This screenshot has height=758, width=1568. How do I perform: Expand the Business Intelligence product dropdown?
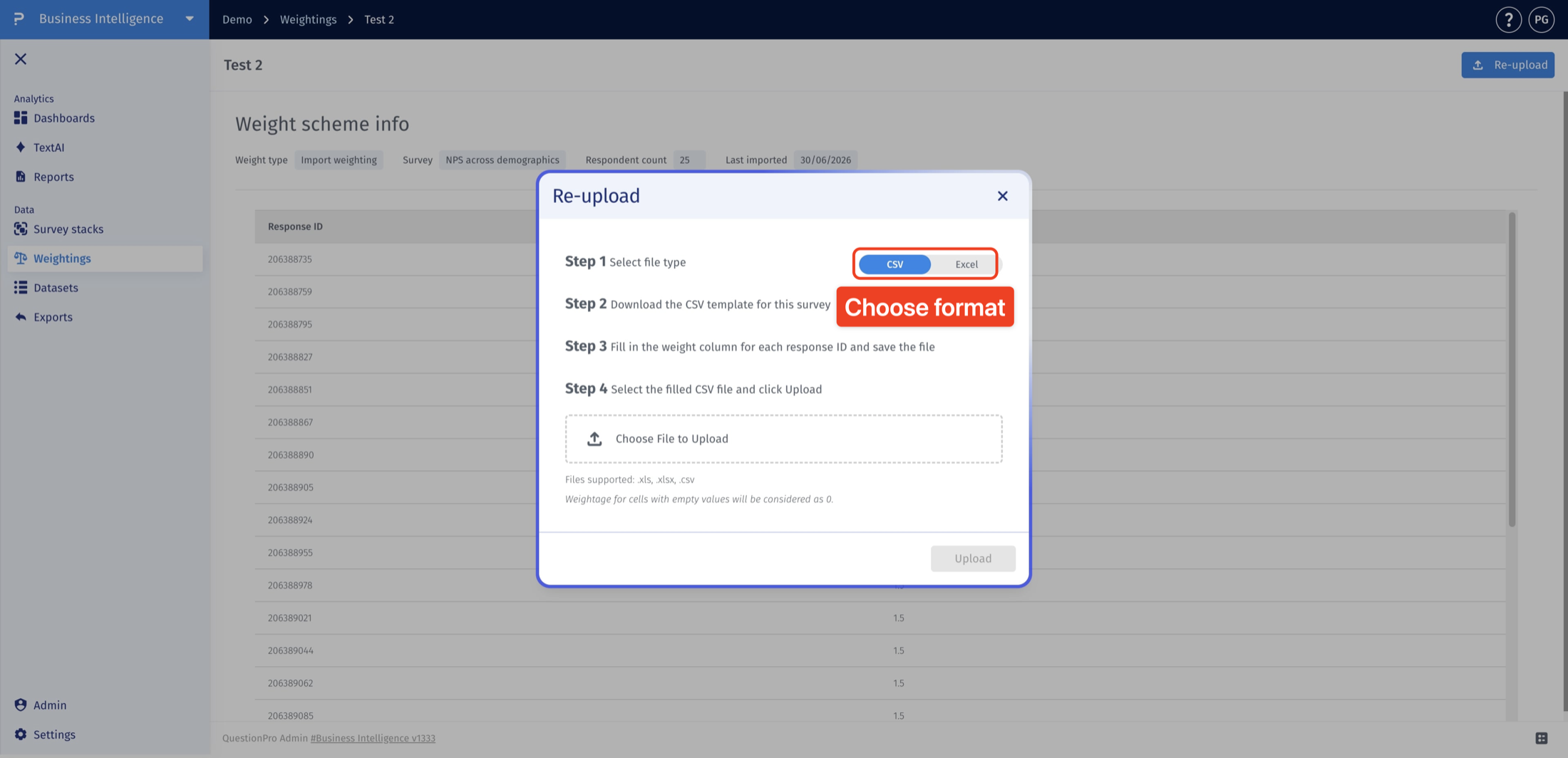(x=190, y=19)
